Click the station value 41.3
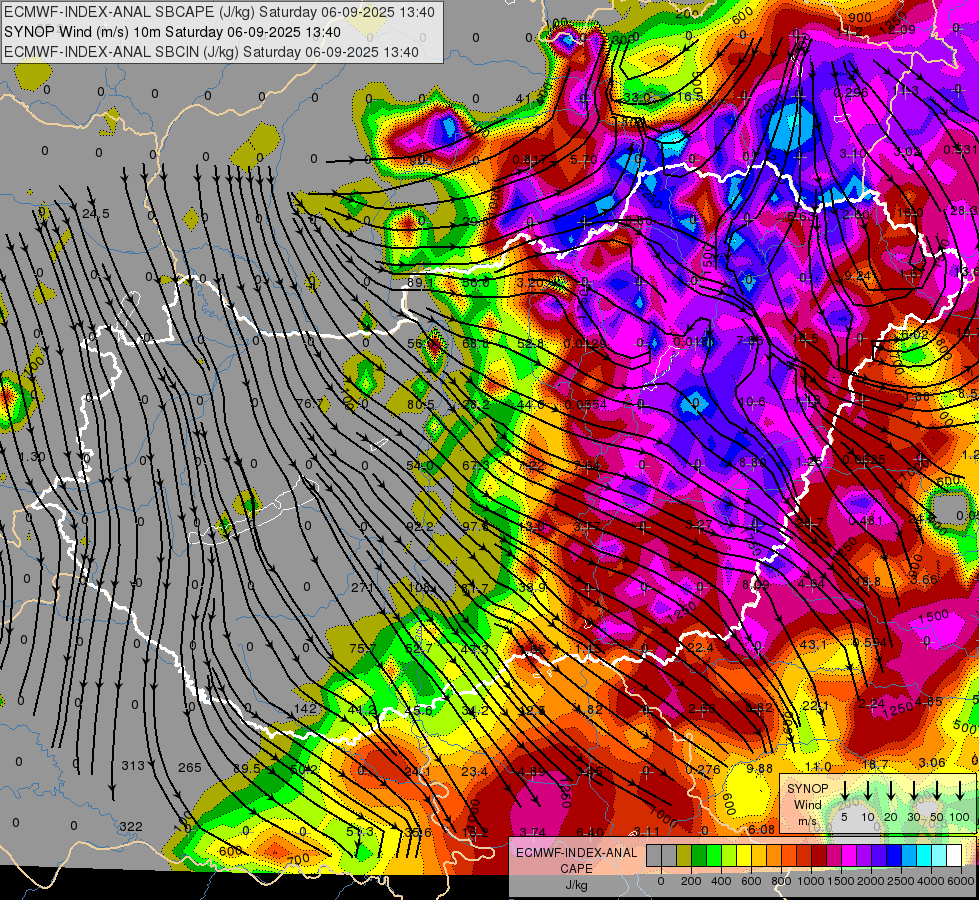 pos(531,98)
